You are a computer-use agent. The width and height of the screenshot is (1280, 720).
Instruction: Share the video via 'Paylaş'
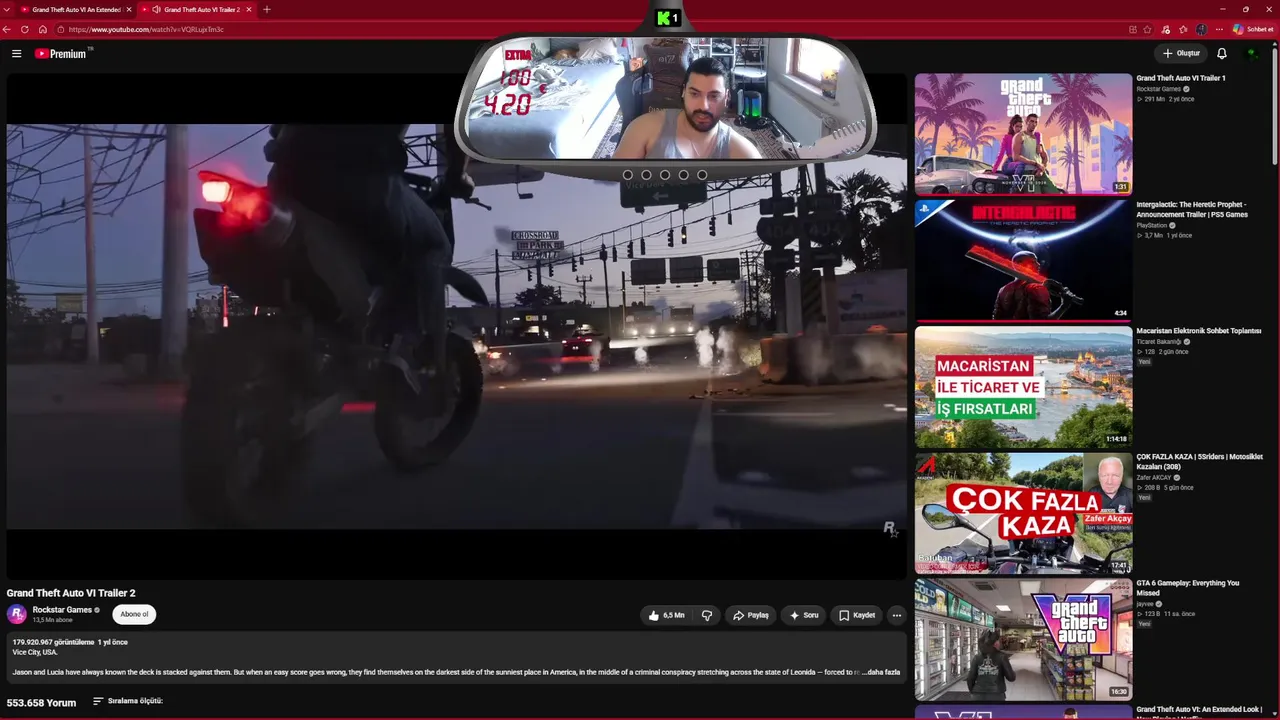click(x=751, y=616)
